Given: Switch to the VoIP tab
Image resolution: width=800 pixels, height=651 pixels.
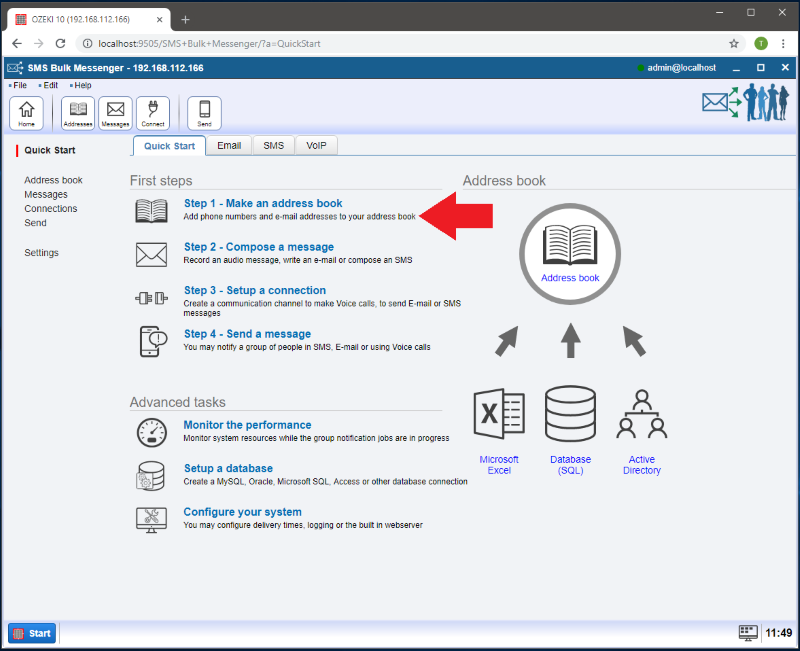Looking at the screenshot, I should coord(316,146).
